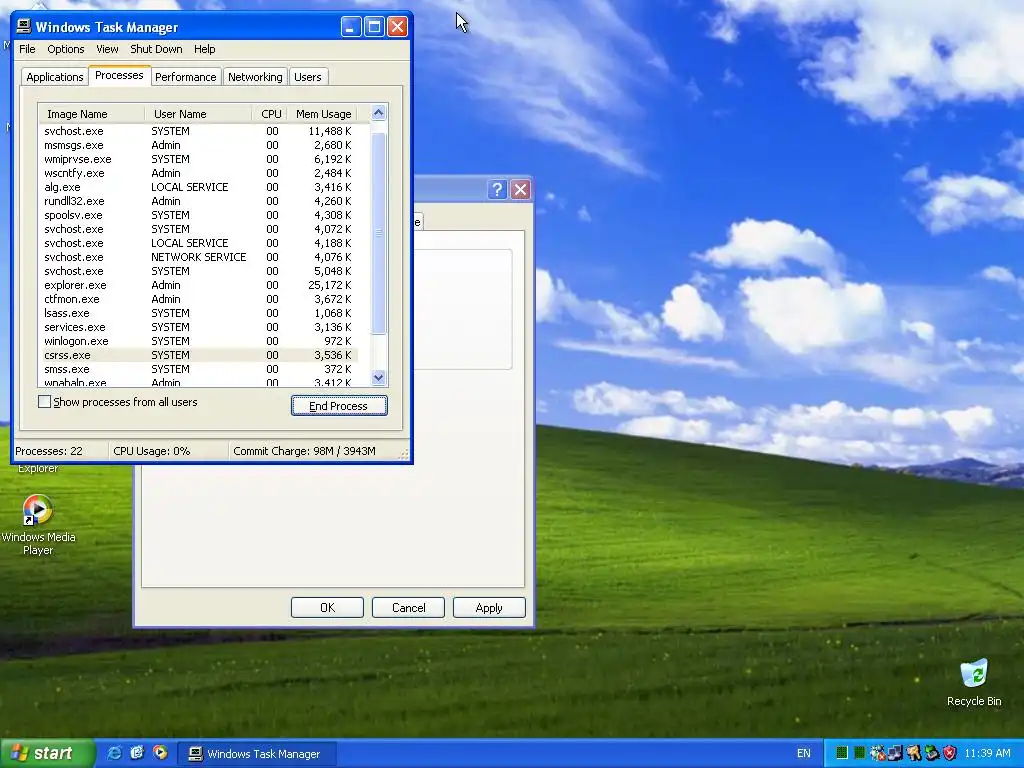Select the wmiprvse.exe process row
Screen dimensions: 1024x768
199,159
